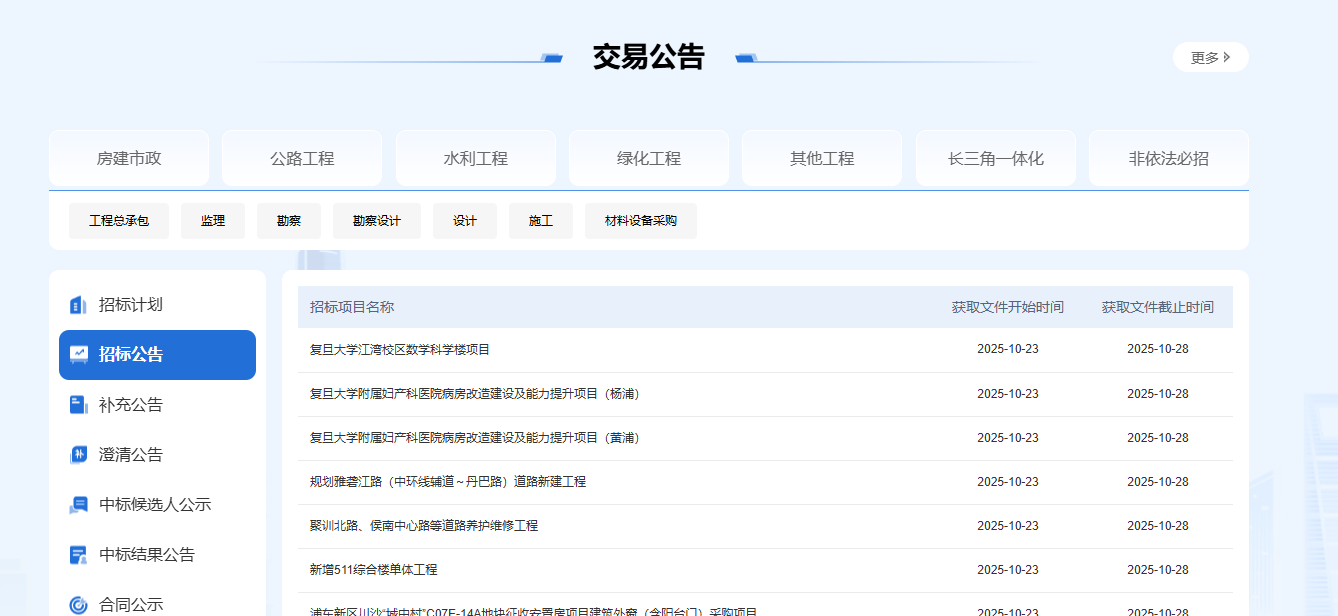This screenshot has width=1338, height=616.
Task: Click the 中标候选人公示 icon
Action: [78, 505]
